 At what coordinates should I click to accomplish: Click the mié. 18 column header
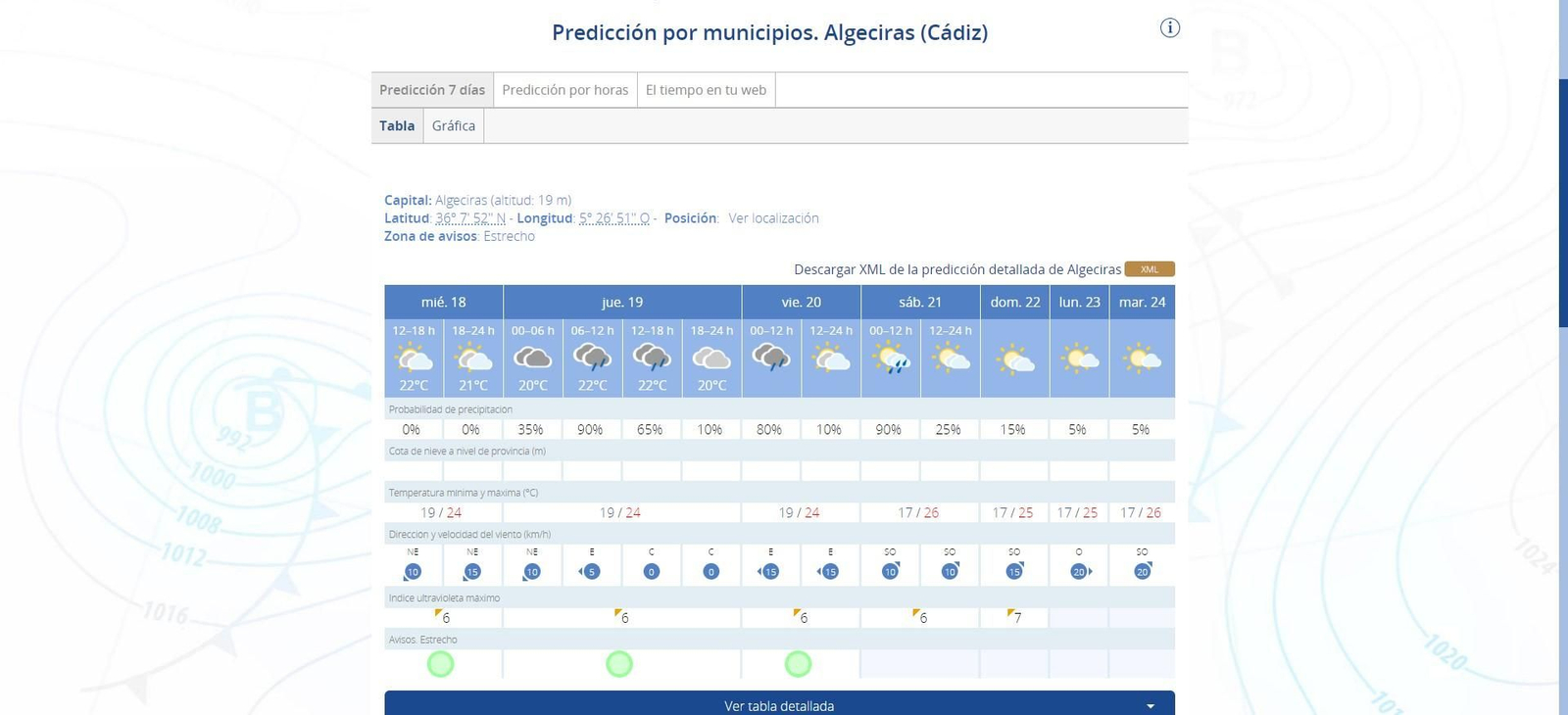(x=443, y=302)
